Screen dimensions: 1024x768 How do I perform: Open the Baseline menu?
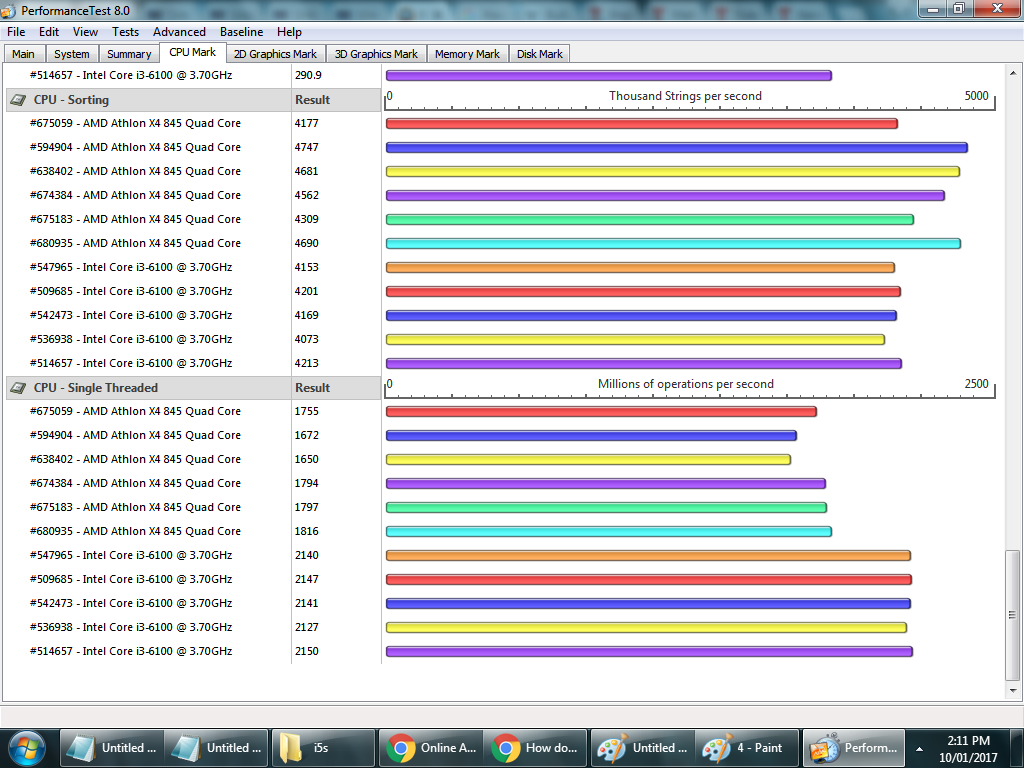pos(241,32)
